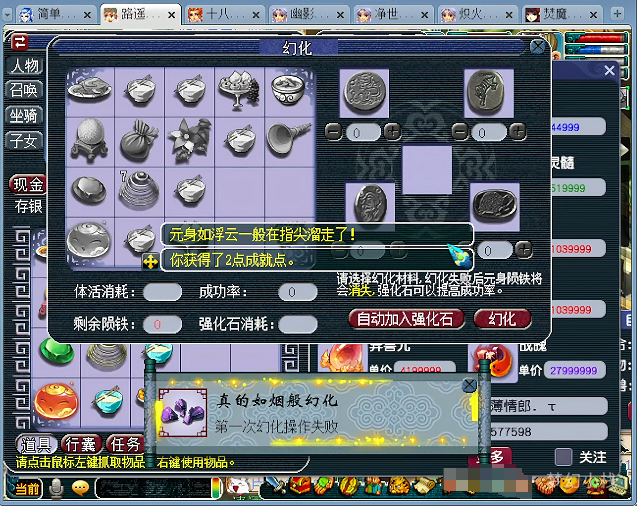This screenshot has width=637, height=506.
Task: Click the 27999999 price field
Action: click(x=574, y=370)
